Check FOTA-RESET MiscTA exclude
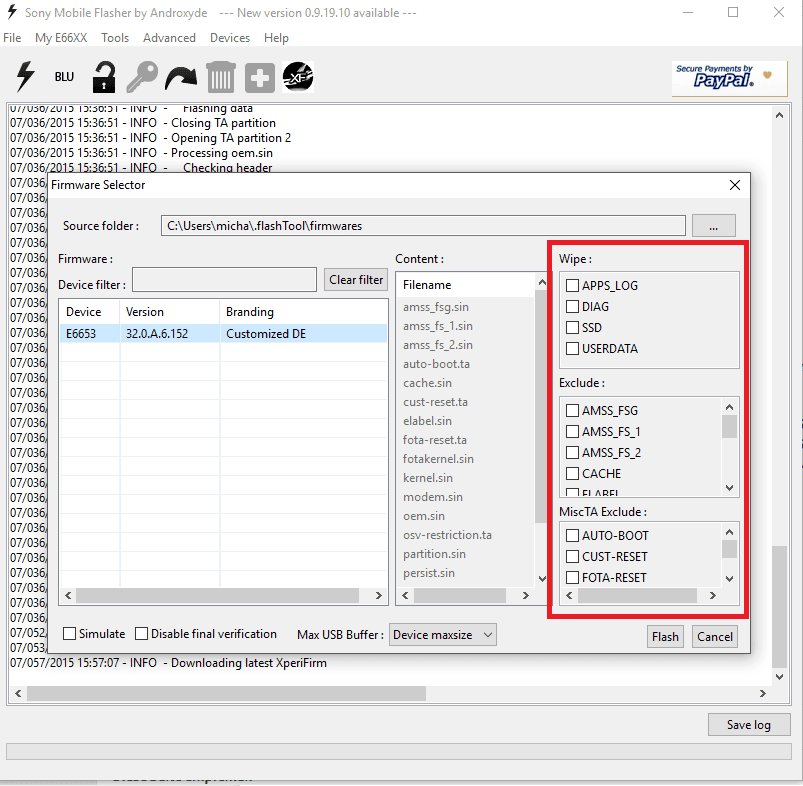Viewport: 803px width, 786px height. pyautogui.click(x=572, y=577)
